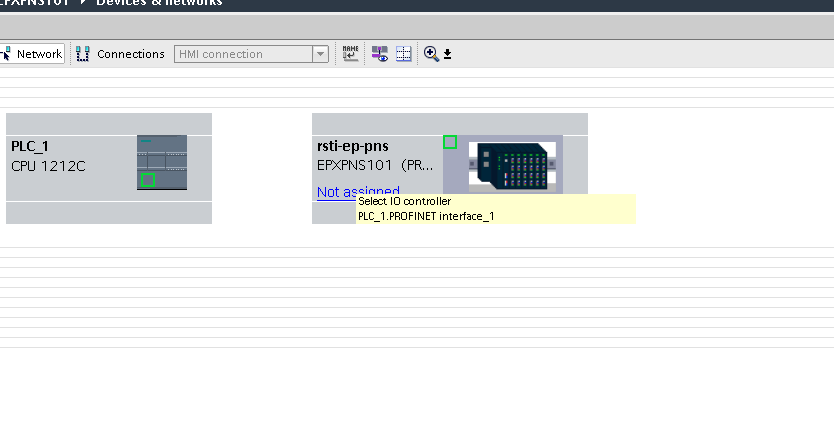Select green PROFINET port on PLC_1

click(x=148, y=180)
